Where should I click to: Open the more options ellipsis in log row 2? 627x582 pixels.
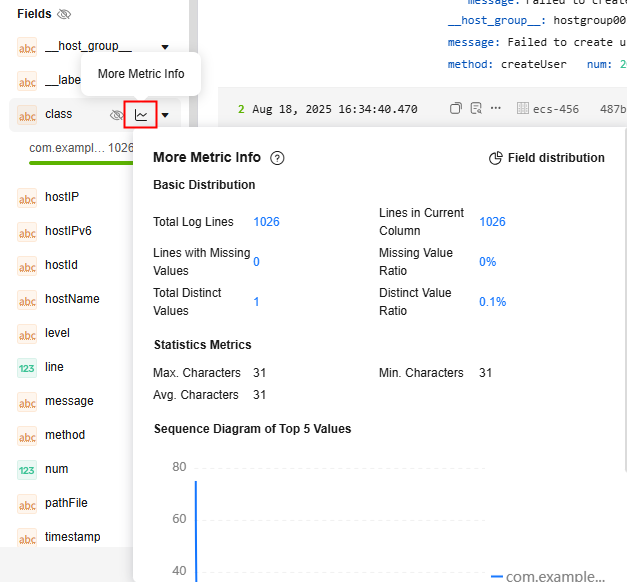(x=495, y=108)
